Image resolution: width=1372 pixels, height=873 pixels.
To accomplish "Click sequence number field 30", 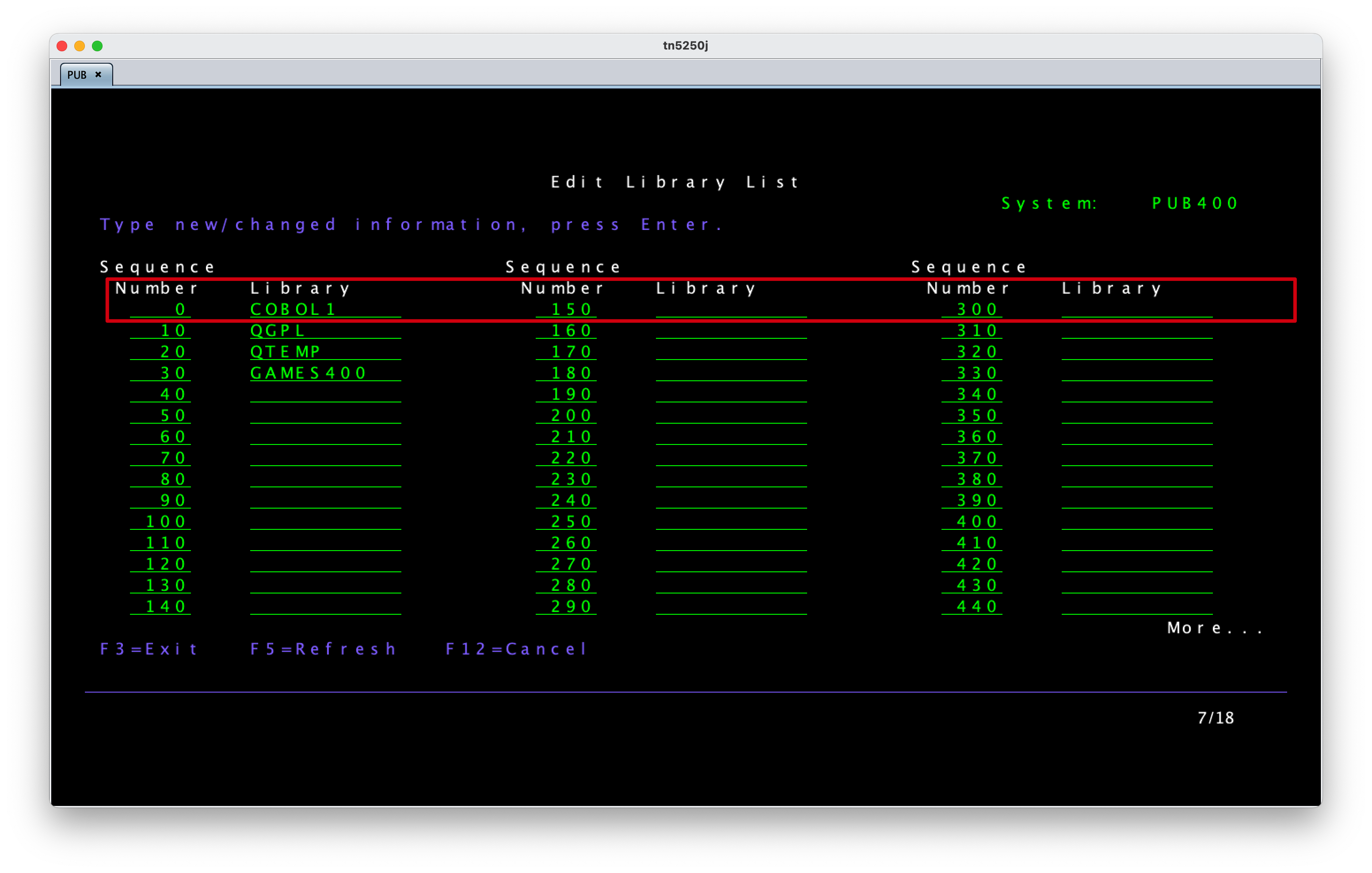I will coord(160,373).
